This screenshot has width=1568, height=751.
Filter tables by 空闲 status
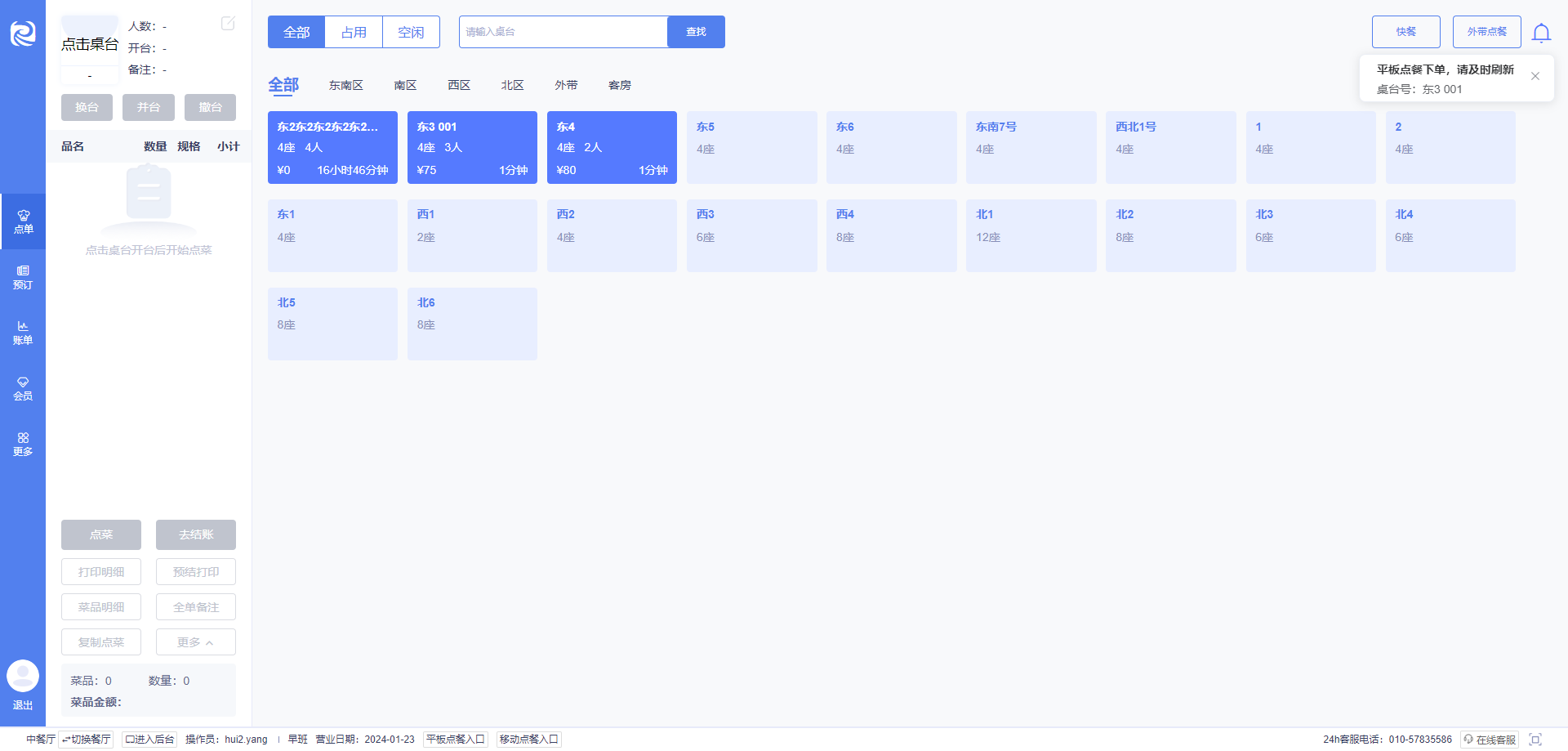pos(411,32)
